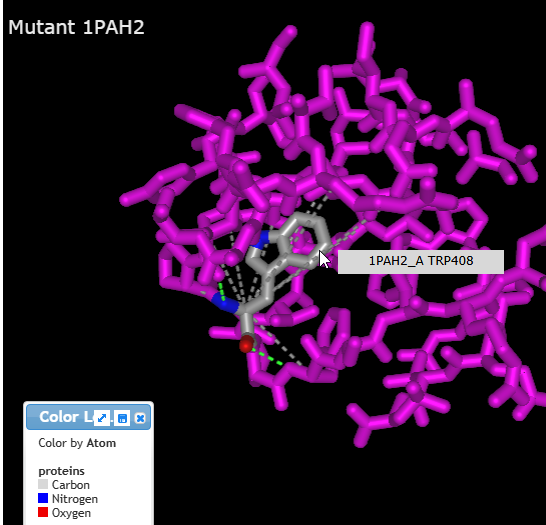This screenshot has height=525, width=546.
Task: Click the Carbon legend label
Action: 71,485
